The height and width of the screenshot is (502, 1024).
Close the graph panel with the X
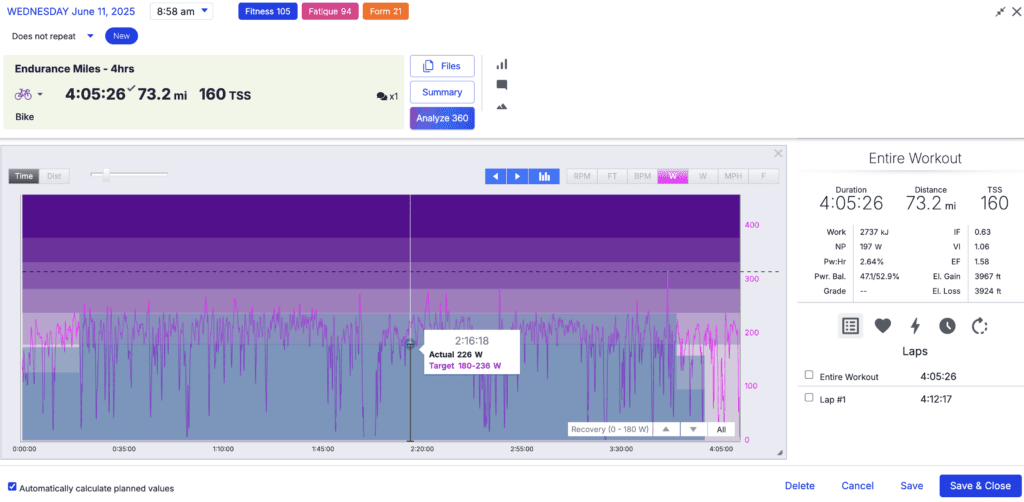778,153
